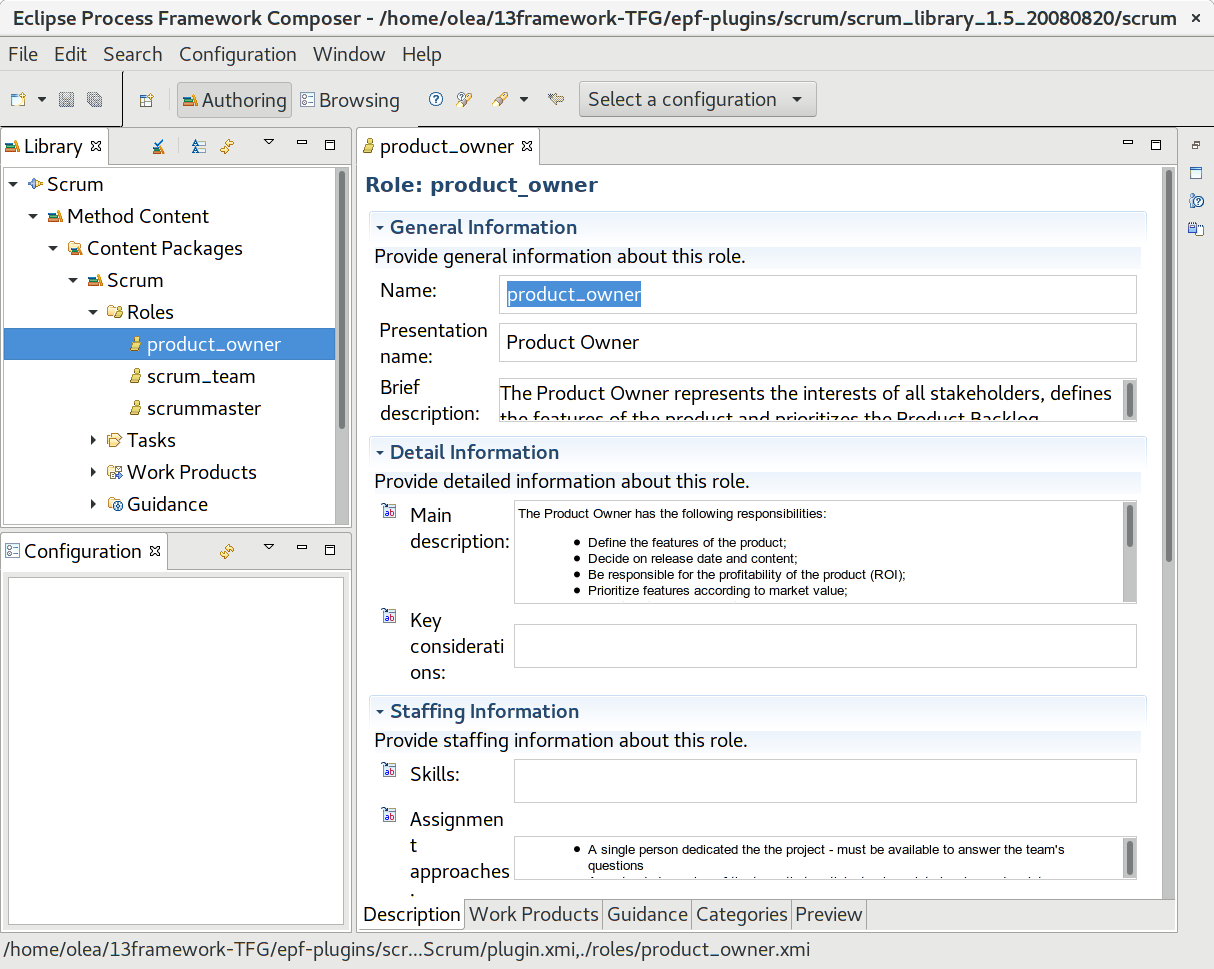Click the empty Key considerations field
Viewport: 1214px width, 969px height.
coord(825,646)
